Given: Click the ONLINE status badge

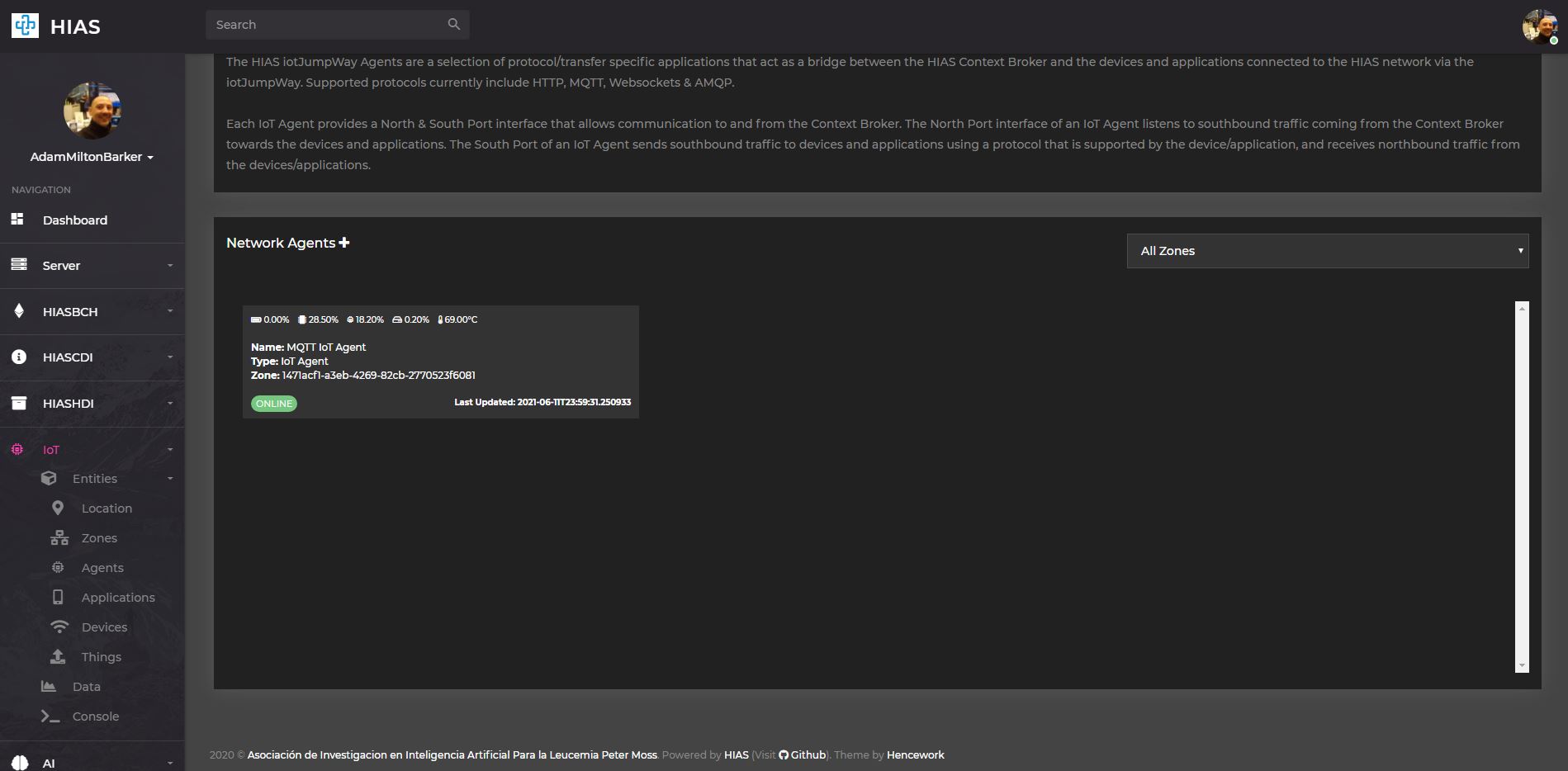Looking at the screenshot, I should point(274,404).
